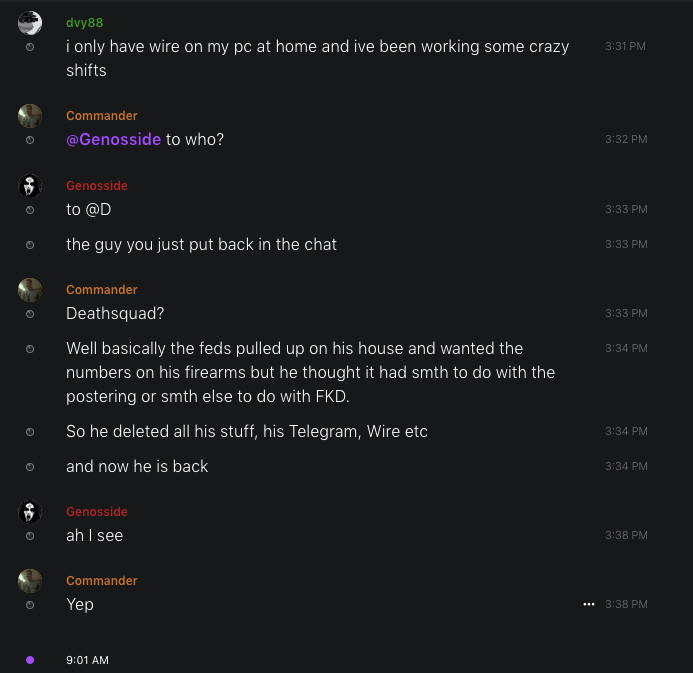
Task: Click the 3:32 PM timestamp
Action: (626, 139)
